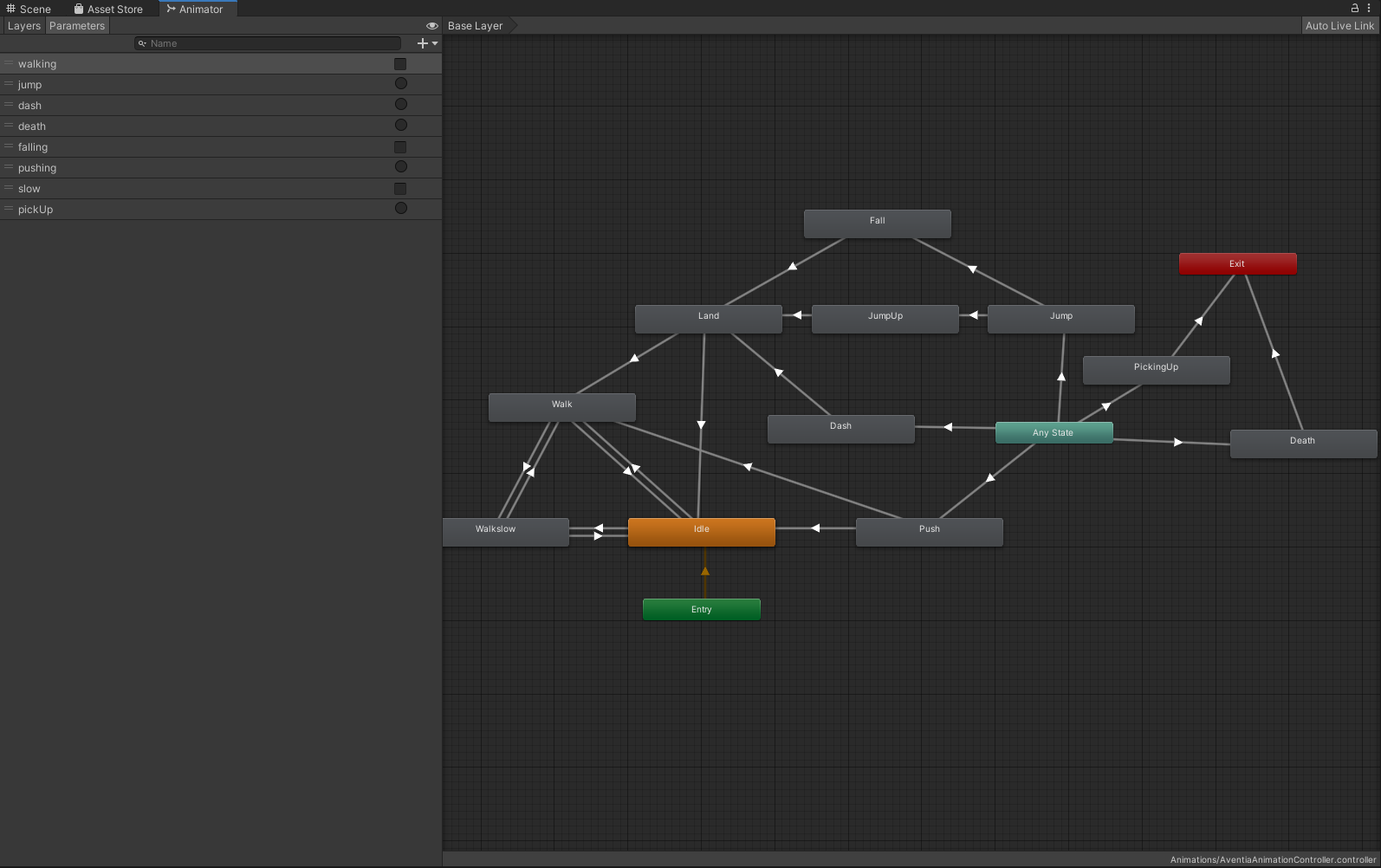Click the Base Layer breadcrumb
Screen dimensions: 1381x868
click(x=476, y=26)
